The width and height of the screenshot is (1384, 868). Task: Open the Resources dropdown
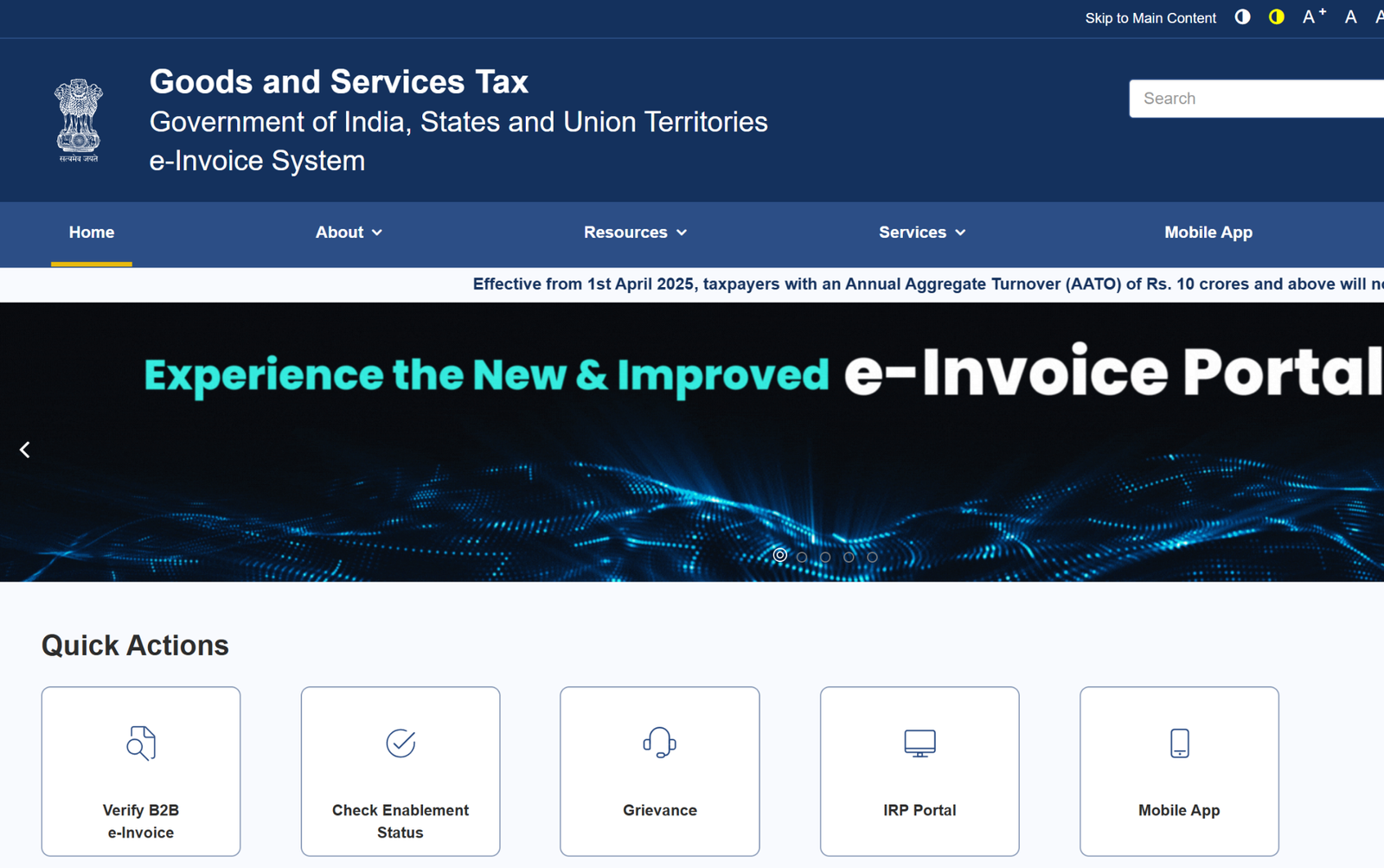(x=634, y=232)
